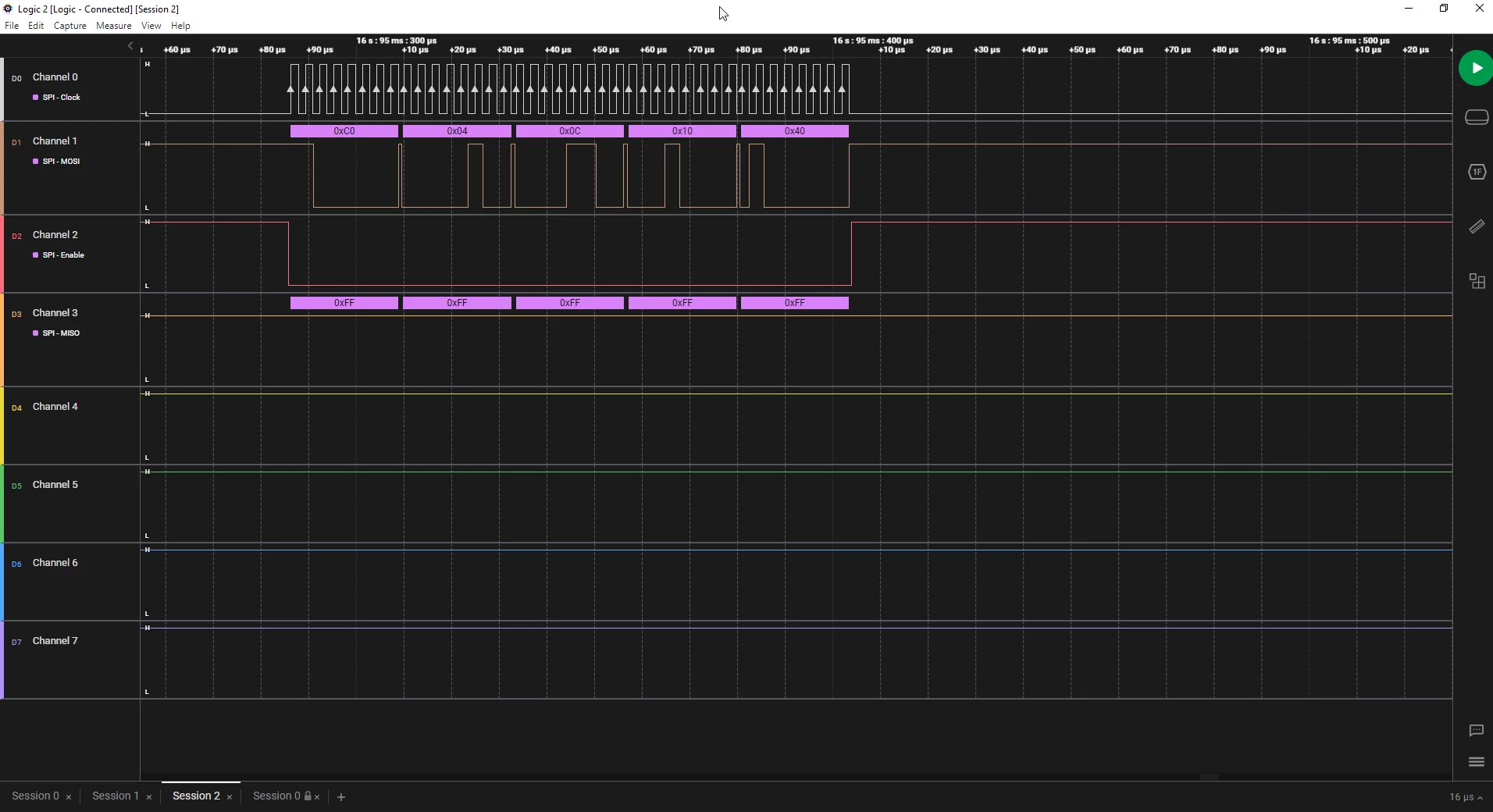Click the 16 s : 95 ms : 300 µs time marker
This screenshot has height=812, width=1493.
pos(397,41)
